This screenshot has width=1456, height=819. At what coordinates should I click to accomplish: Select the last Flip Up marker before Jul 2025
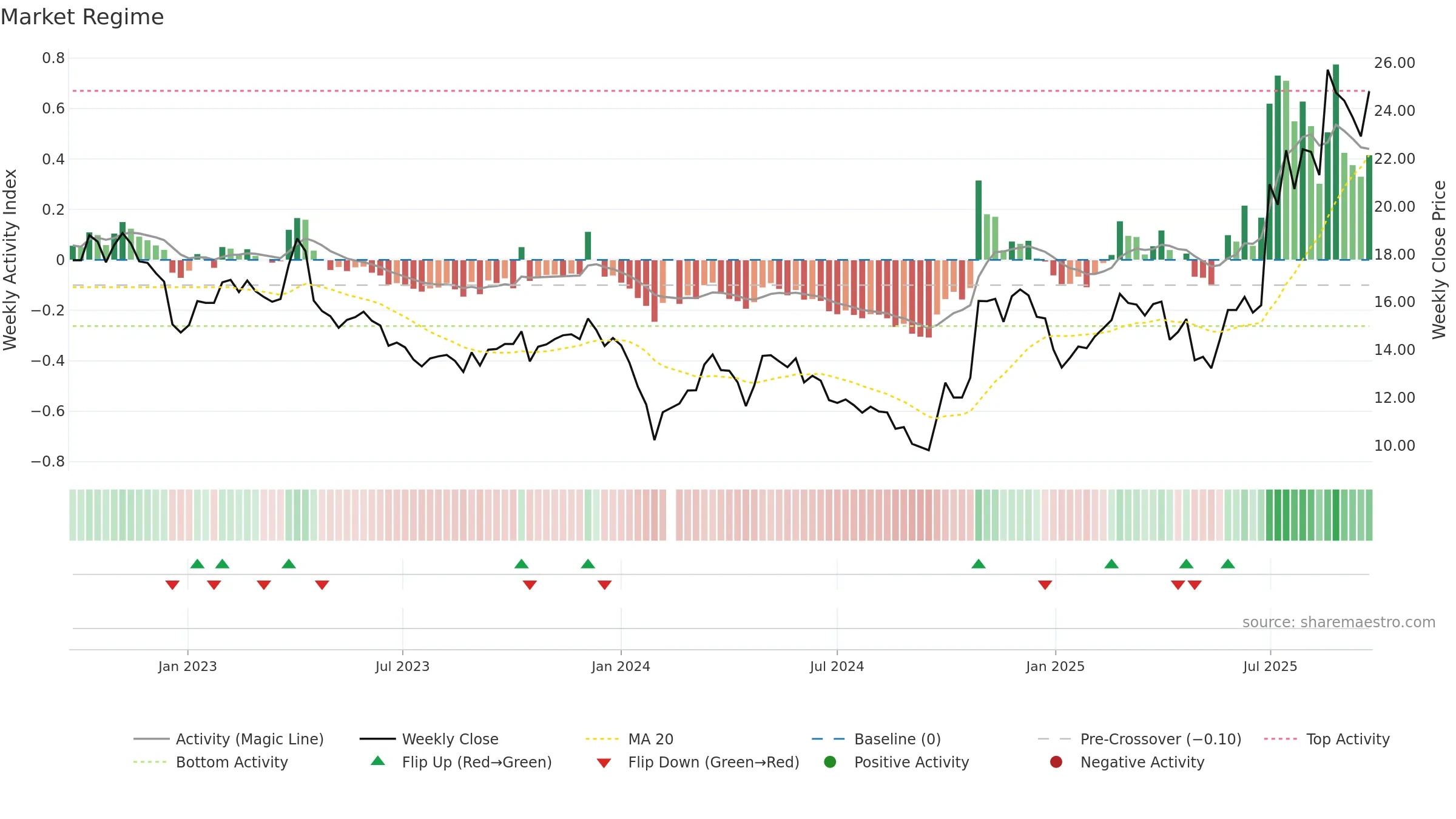1228,564
